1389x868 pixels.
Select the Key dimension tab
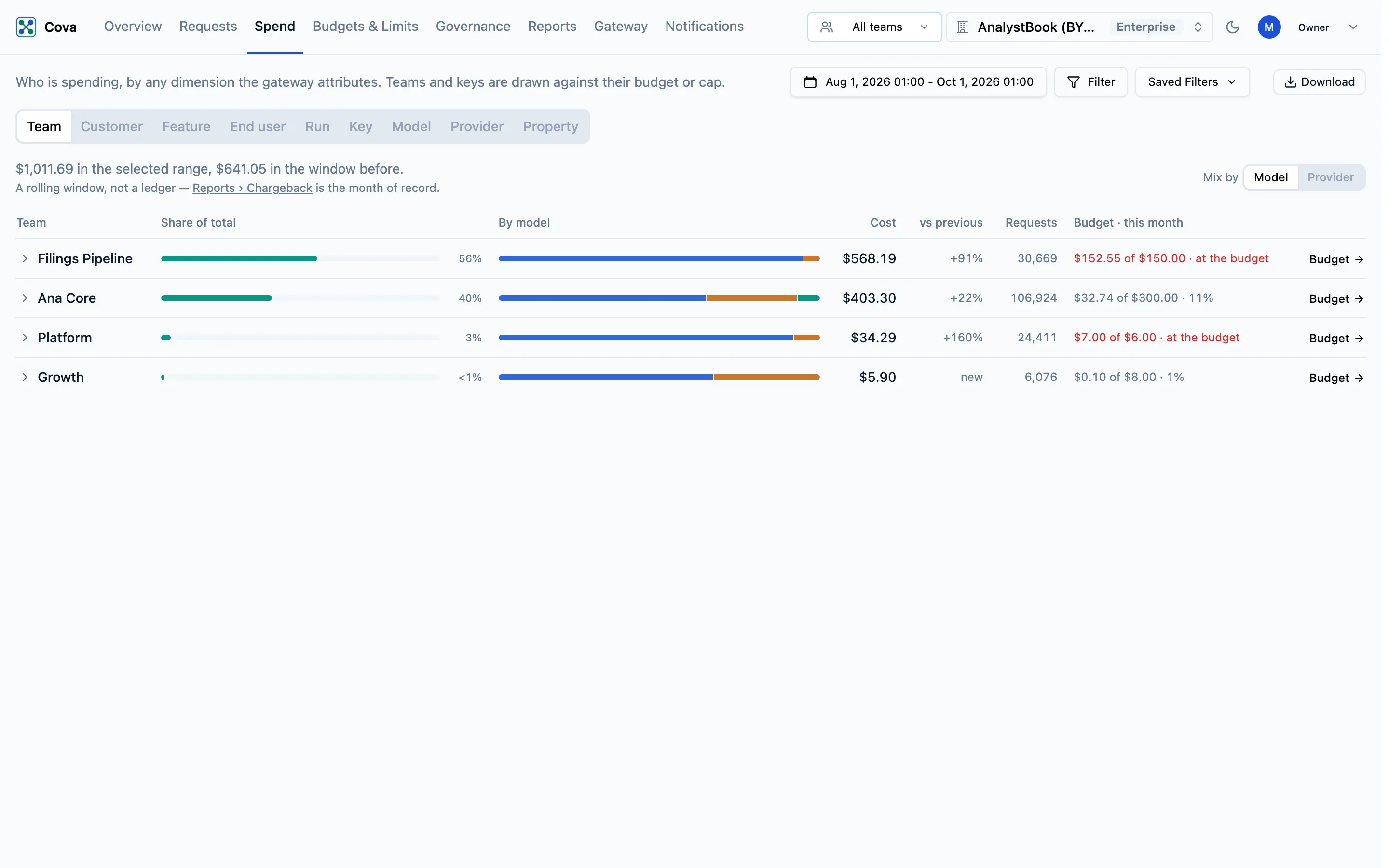coord(360,126)
